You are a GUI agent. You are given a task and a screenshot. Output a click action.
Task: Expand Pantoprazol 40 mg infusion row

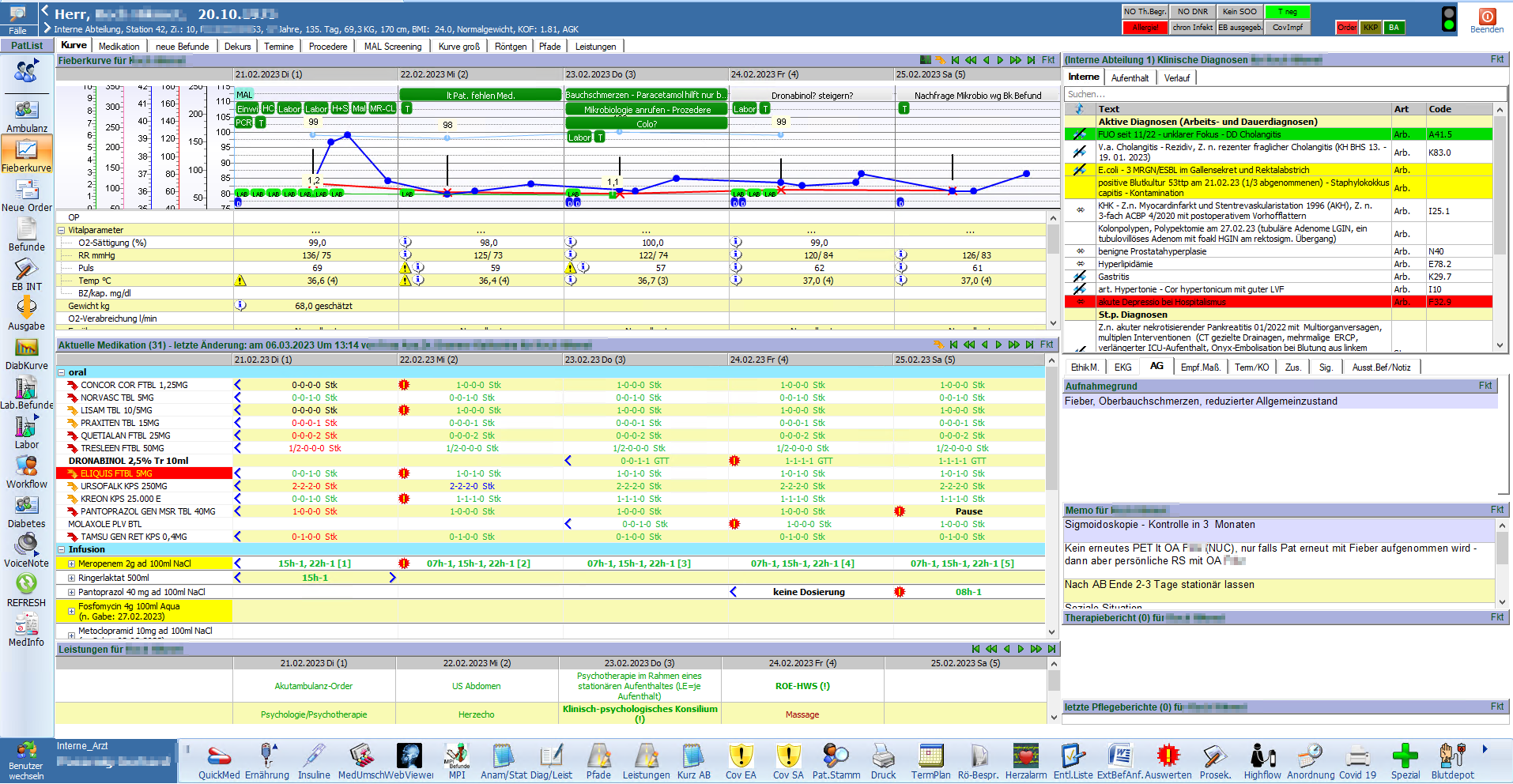pyautogui.click(x=71, y=592)
